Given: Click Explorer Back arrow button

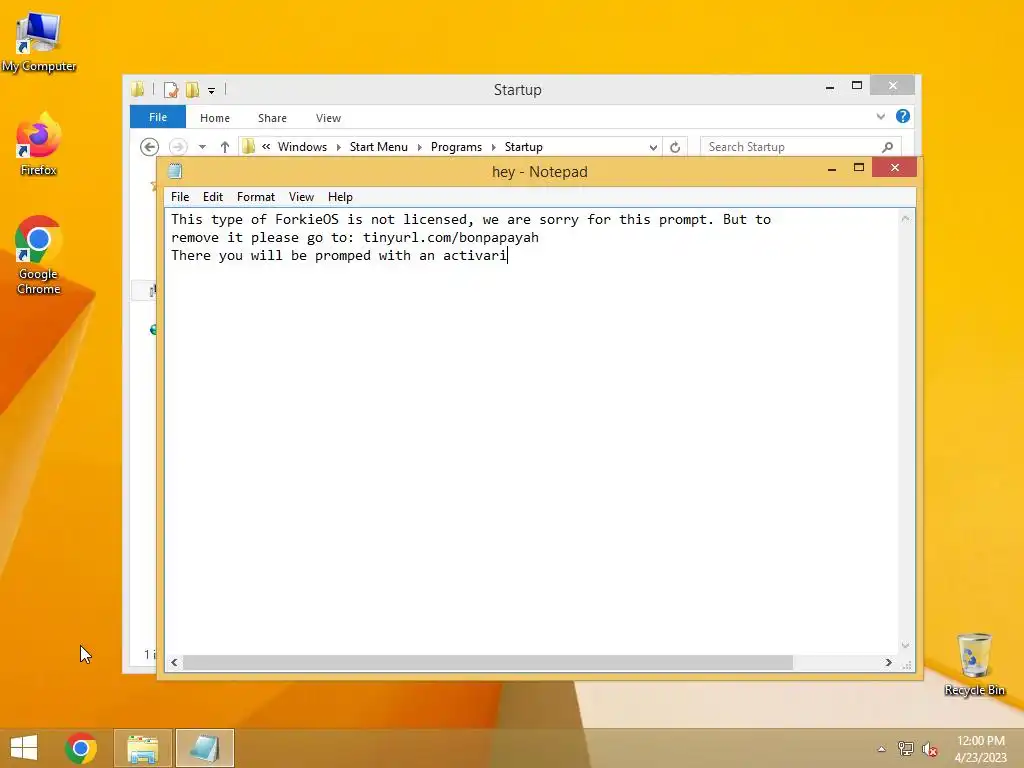Looking at the screenshot, I should [x=149, y=147].
